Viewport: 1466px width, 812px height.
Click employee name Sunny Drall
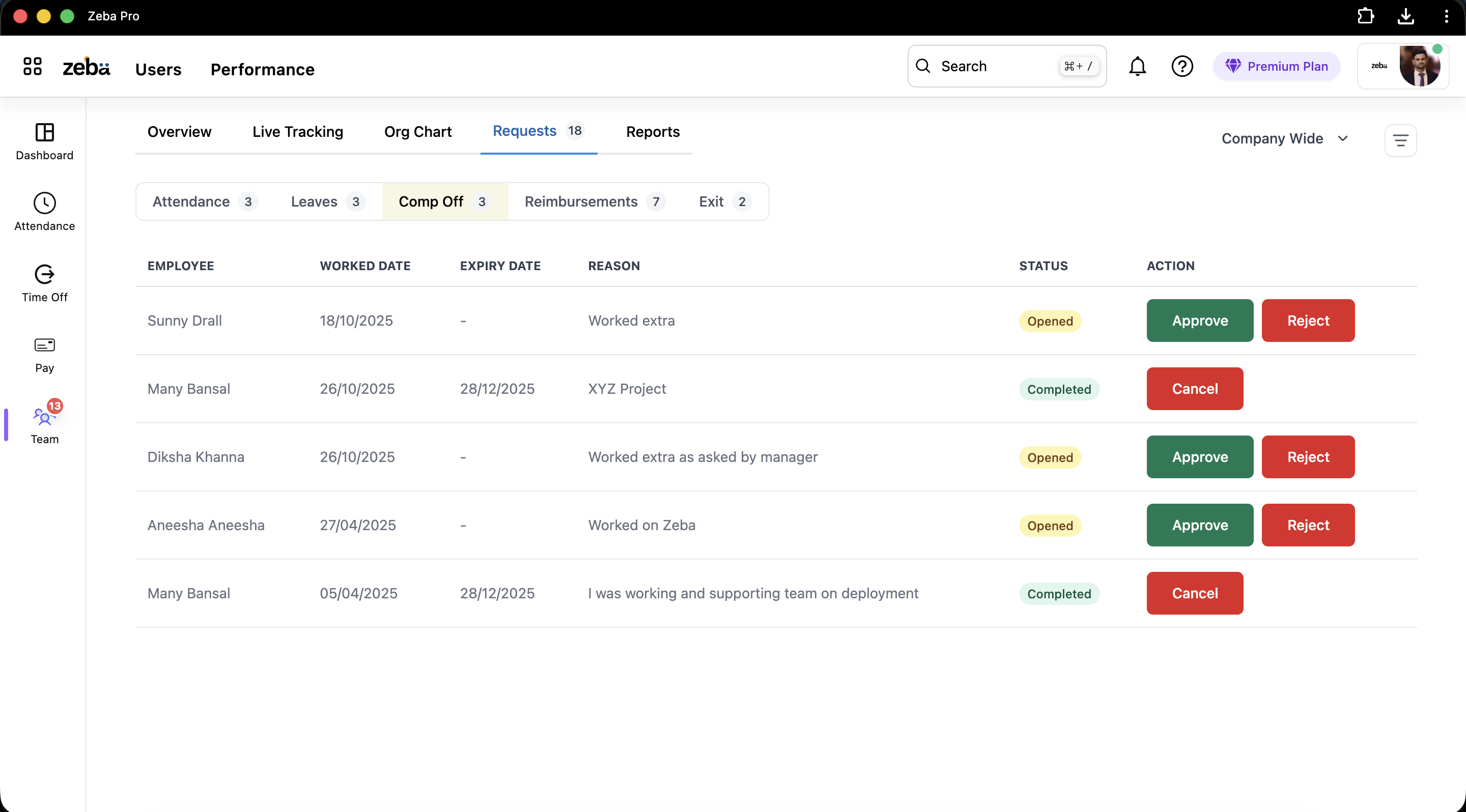coord(184,321)
